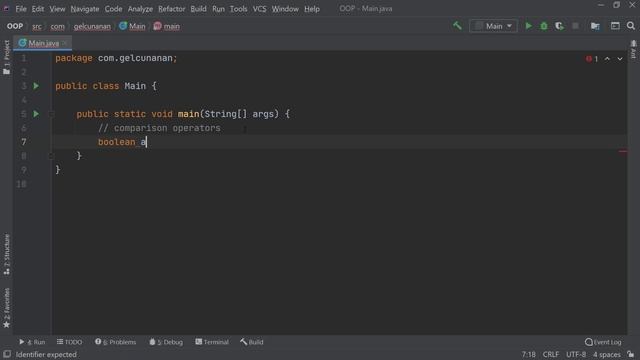Click OOP breadcrumb in navigation bar
Viewport: 640px width, 360px height.
click(x=15, y=26)
